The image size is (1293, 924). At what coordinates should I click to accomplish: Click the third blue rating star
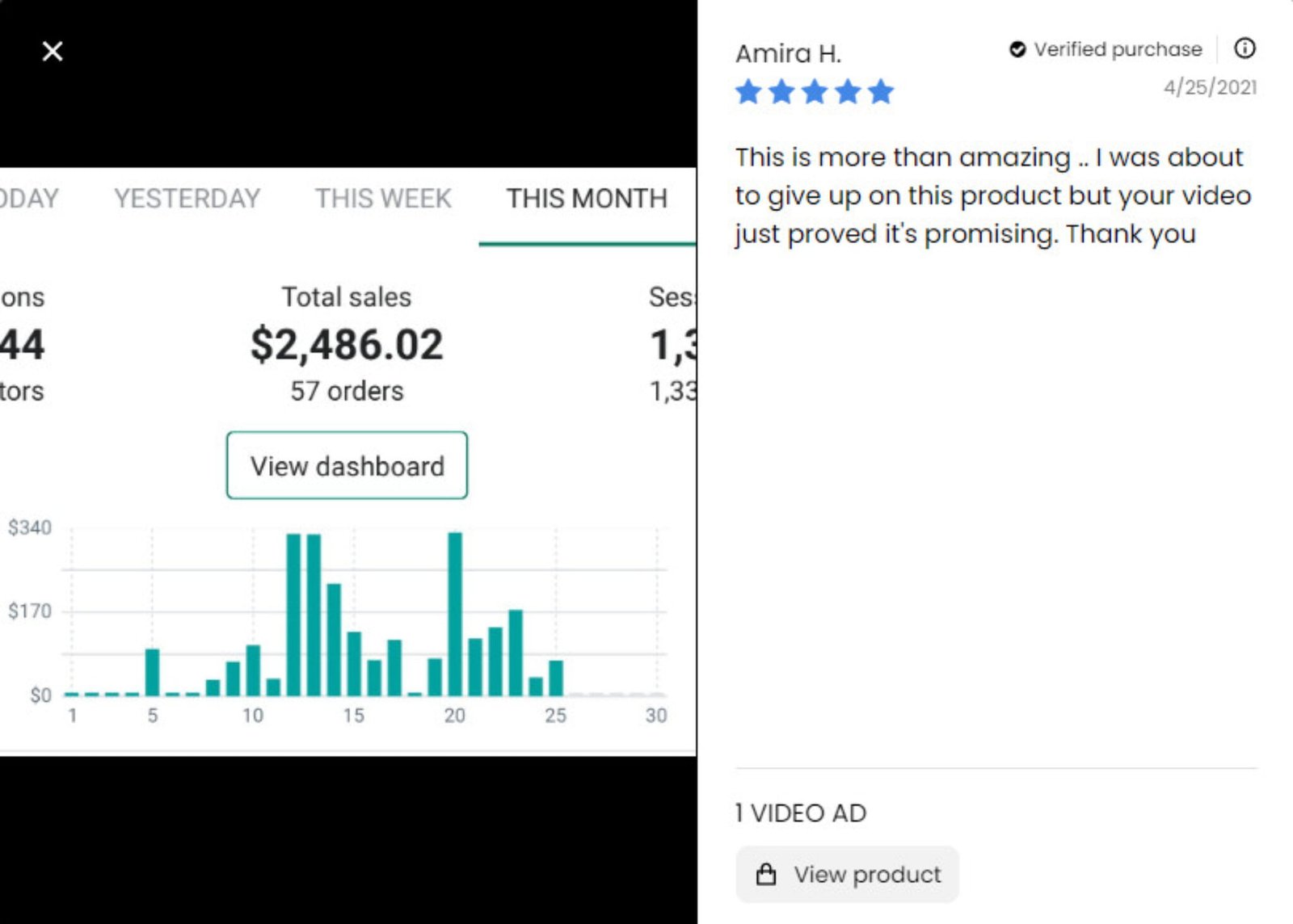[x=815, y=92]
